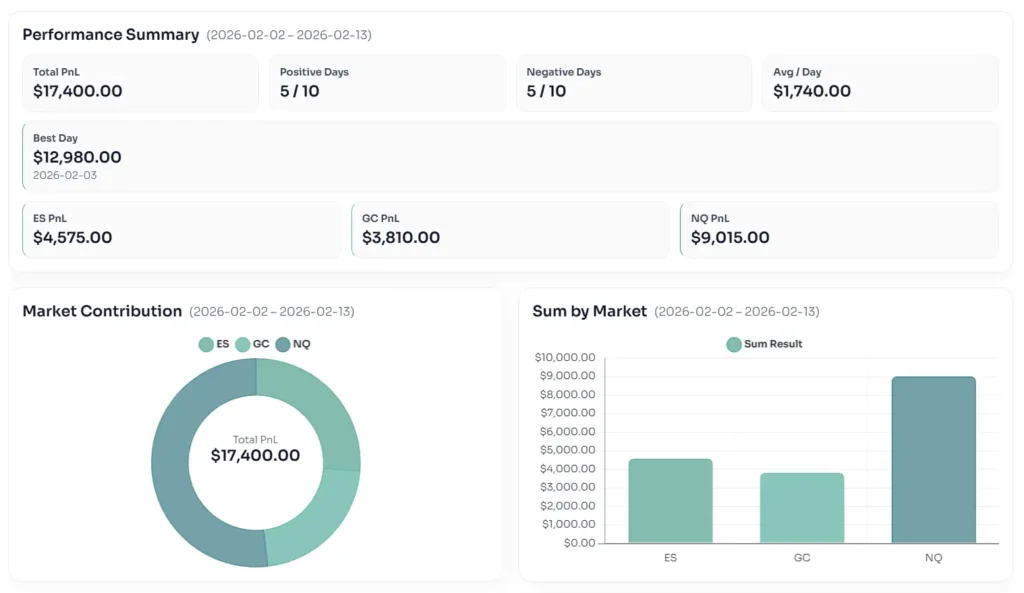Toggle the GC legend entry in Market Contribution
The image size is (1024, 593).
(252, 344)
